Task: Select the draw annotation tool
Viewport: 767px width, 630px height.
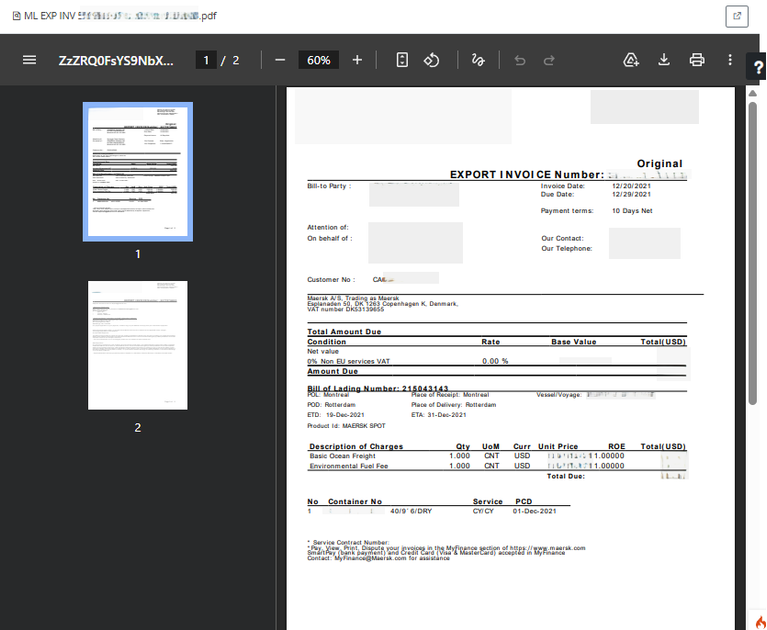Action: (x=478, y=60)
